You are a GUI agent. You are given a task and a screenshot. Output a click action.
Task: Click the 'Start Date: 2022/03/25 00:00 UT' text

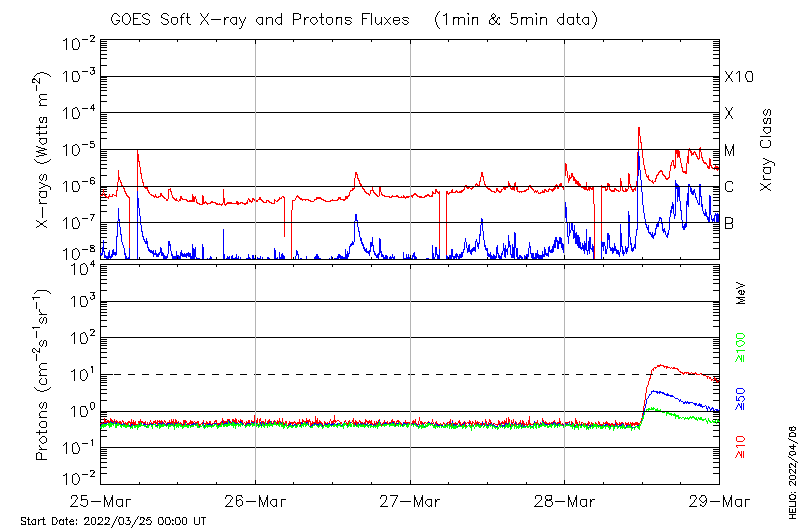(113, 521)
